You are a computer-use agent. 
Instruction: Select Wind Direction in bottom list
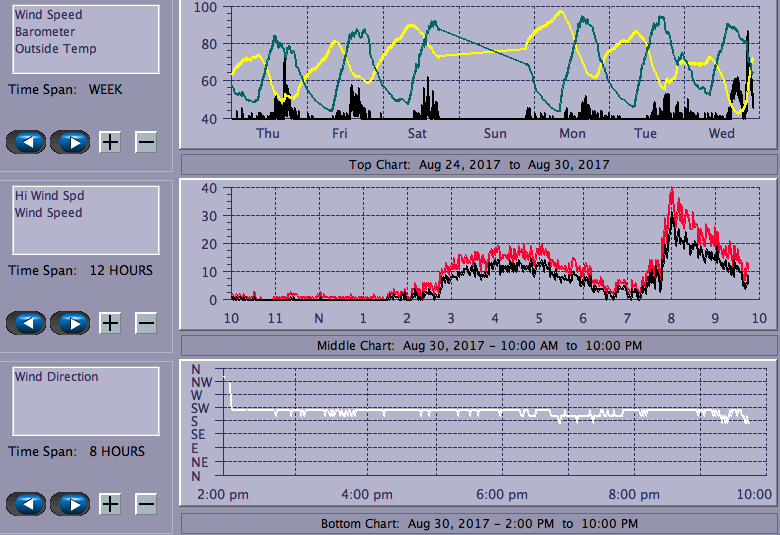coord(56,377)
